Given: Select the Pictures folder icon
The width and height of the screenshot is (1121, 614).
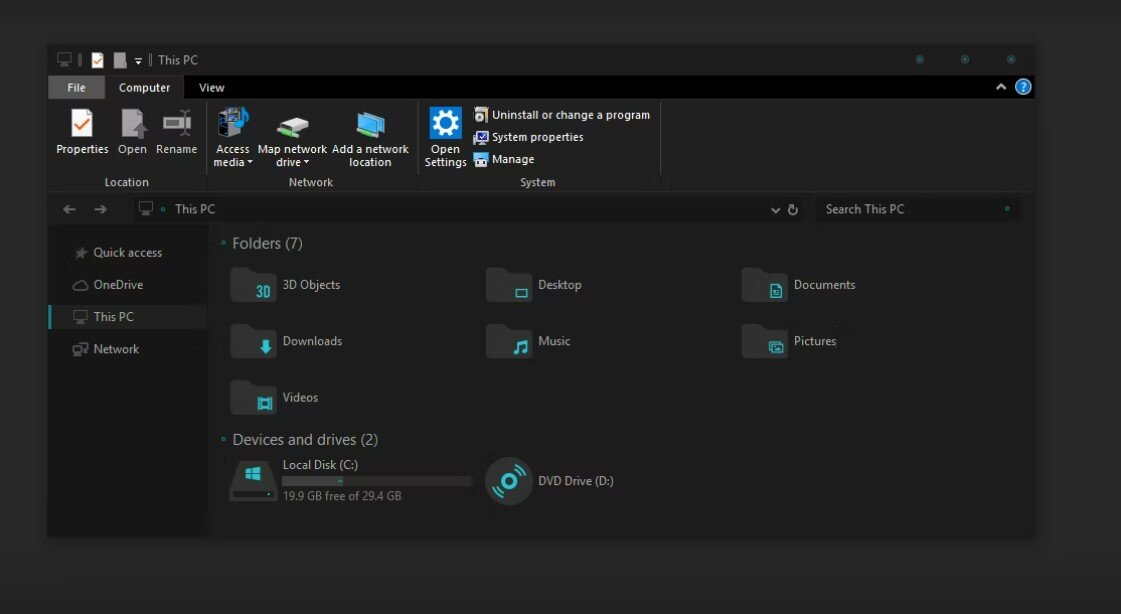Looking at the screenshot, I should click(764, 341).
